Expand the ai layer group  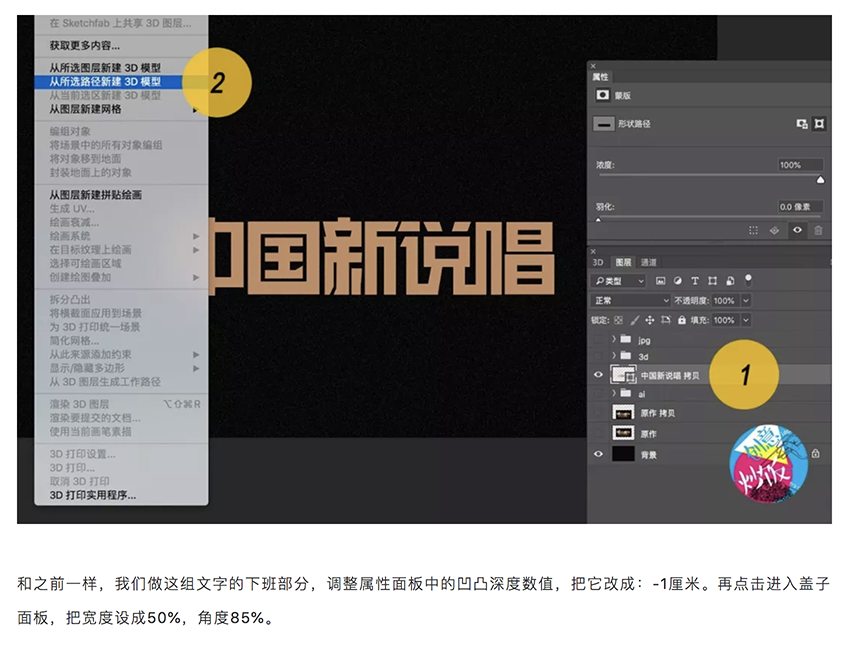[x=613, y=393]
